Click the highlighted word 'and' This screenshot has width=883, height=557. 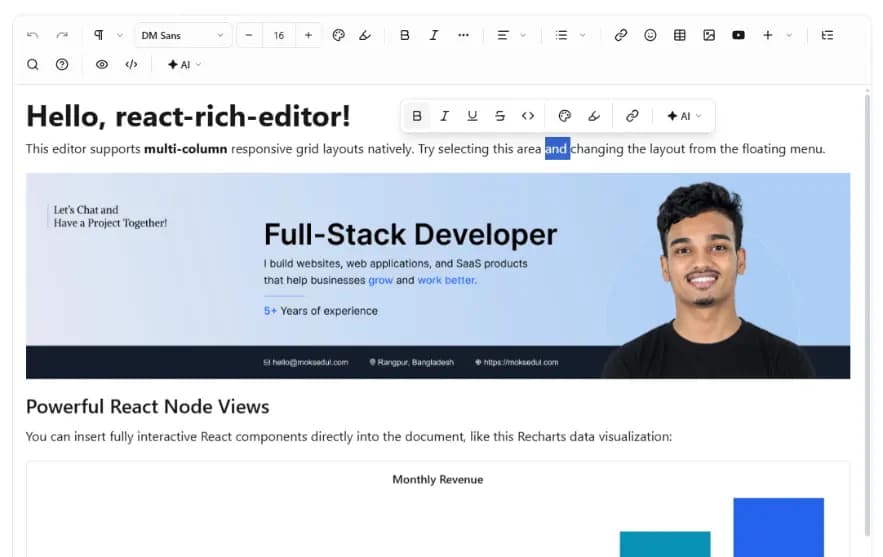[557, 149]
